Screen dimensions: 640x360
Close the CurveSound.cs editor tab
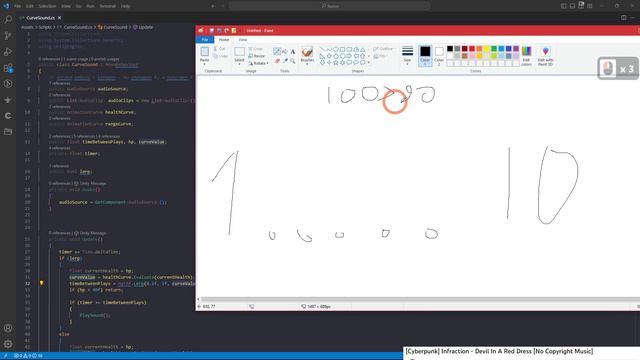click(x=59, y=18)
